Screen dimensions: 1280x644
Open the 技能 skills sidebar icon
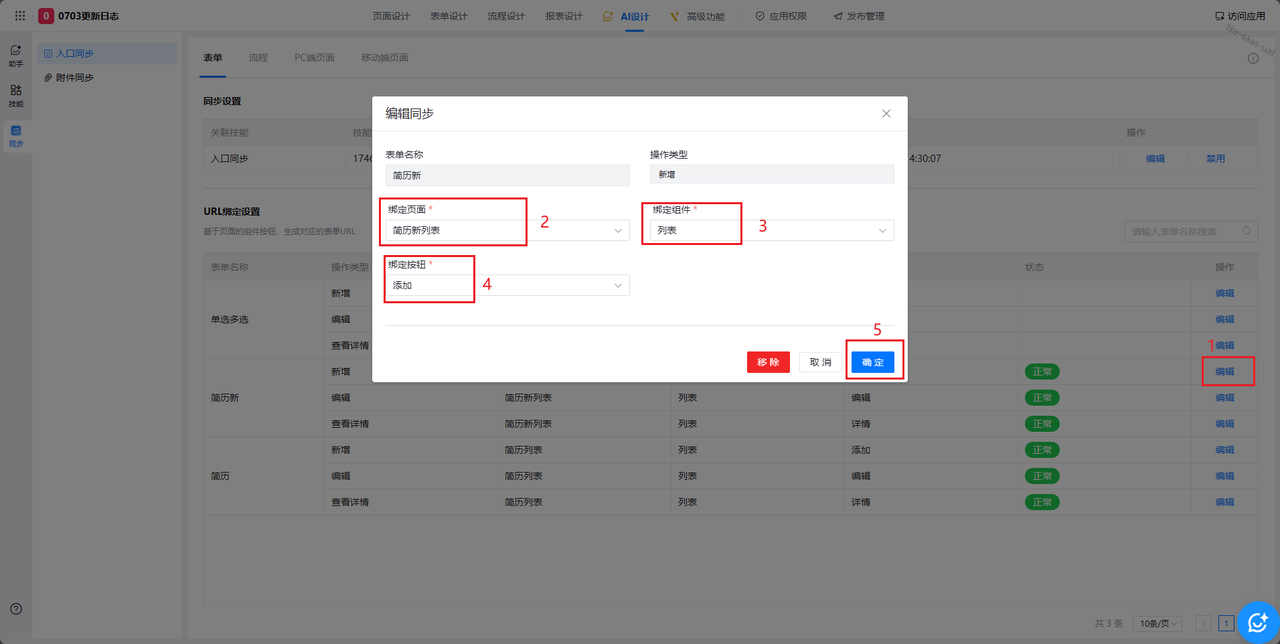click(x=16, y=96)
